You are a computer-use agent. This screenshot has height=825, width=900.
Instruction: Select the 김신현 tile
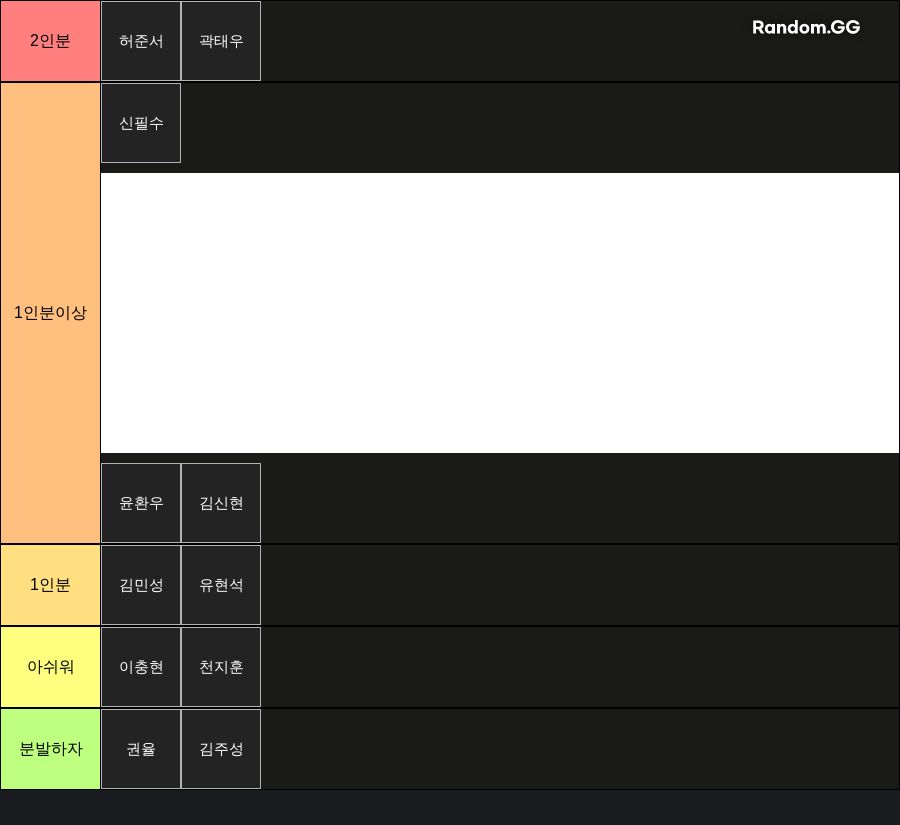[x=221, y=503]
